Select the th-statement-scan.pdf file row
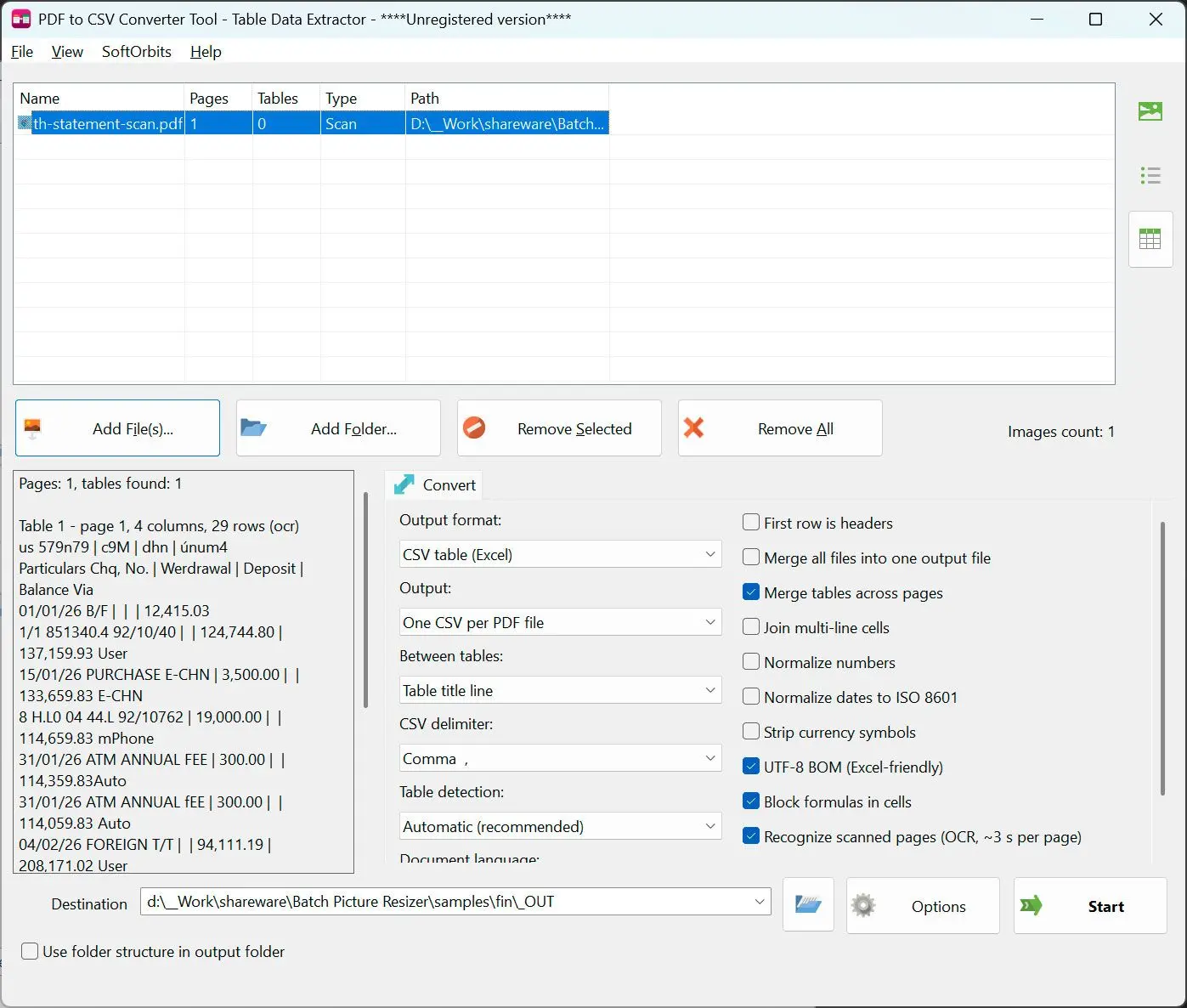Screen dimensions: 1187x1008 tap(312, 123)
